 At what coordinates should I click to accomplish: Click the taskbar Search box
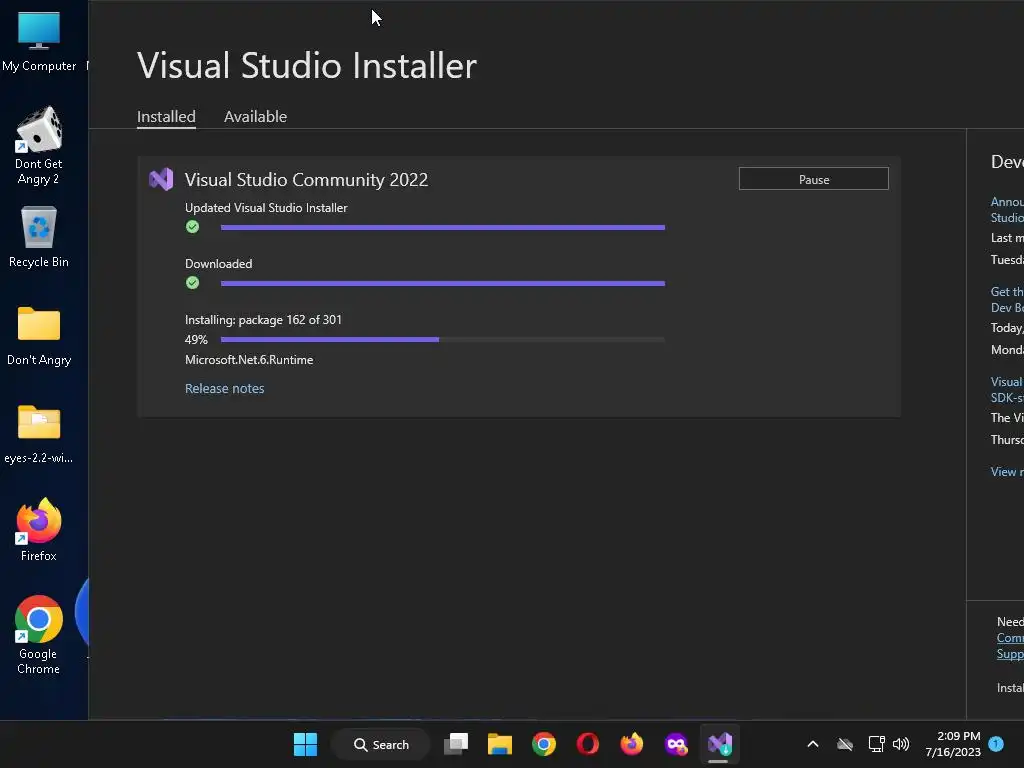(x=381, y=744)
